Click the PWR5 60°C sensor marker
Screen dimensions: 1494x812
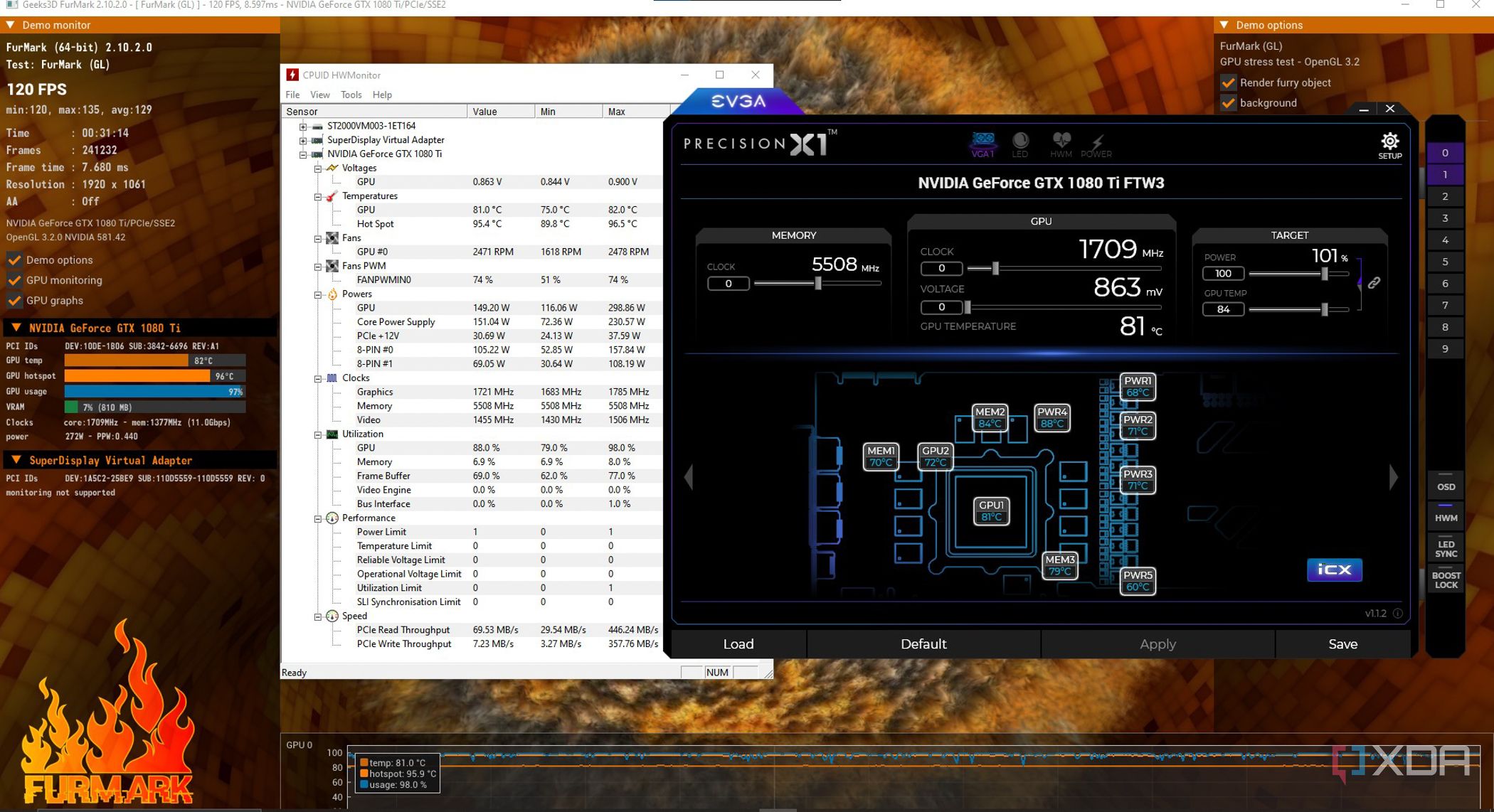pyautogui.click(x=1138, y=581)
